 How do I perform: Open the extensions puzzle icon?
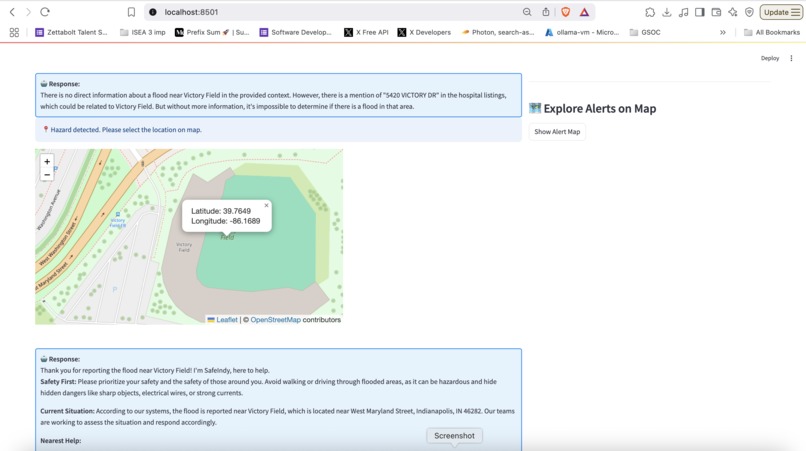[650, 12]
